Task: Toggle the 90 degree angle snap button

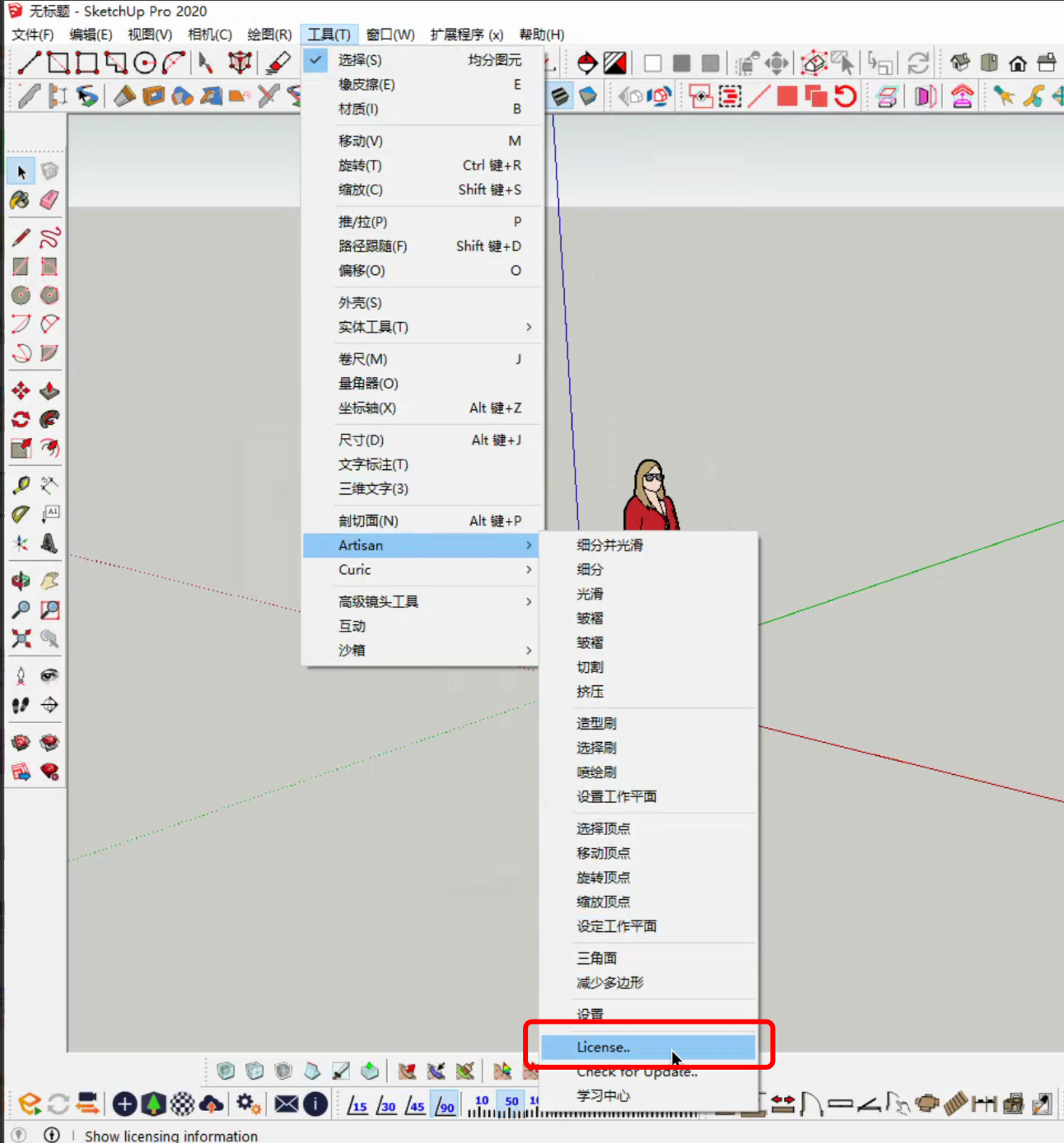Action: [x=445, y=1104]
